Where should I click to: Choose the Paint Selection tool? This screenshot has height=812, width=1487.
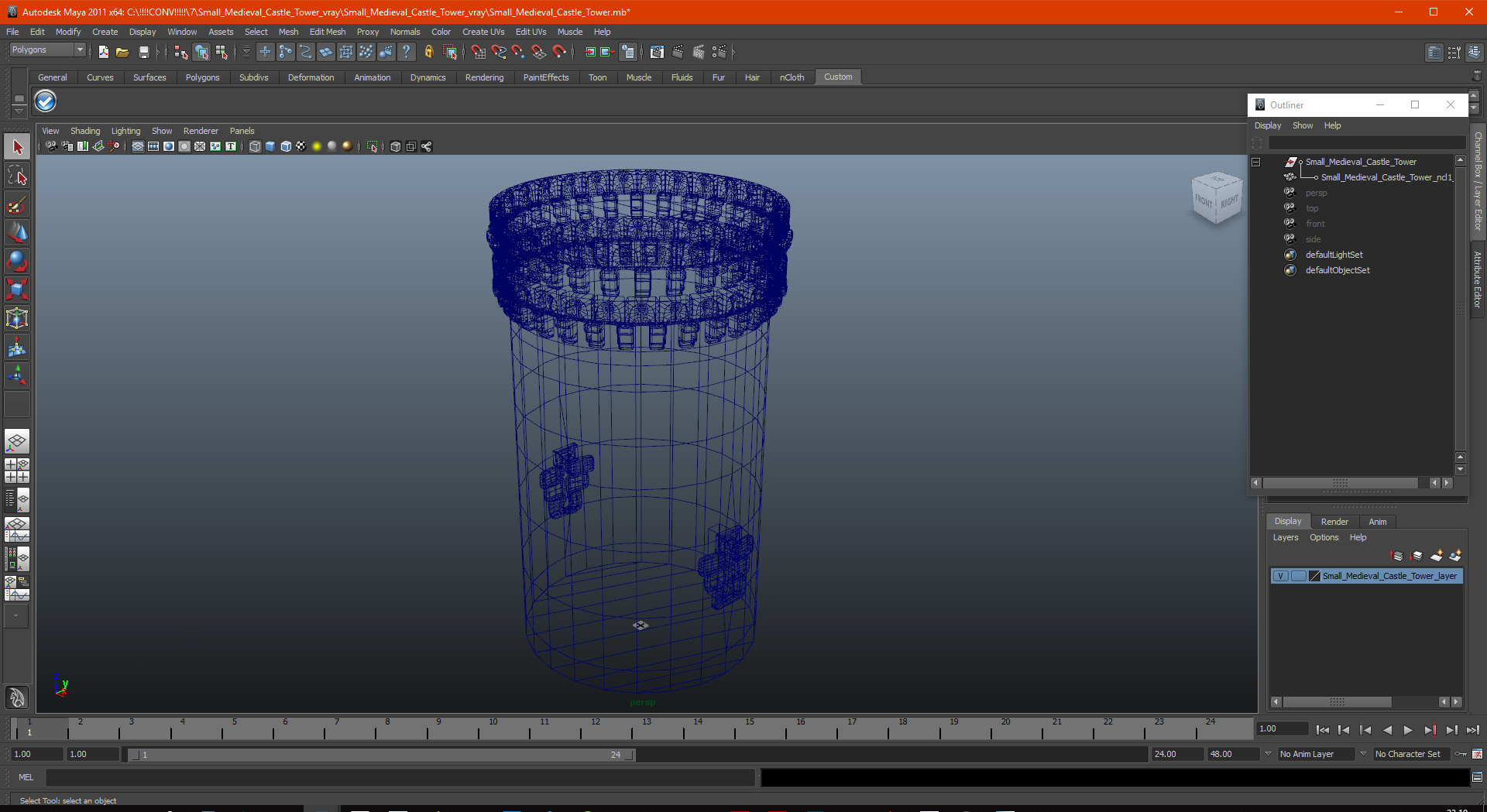(x=17, y=204)
